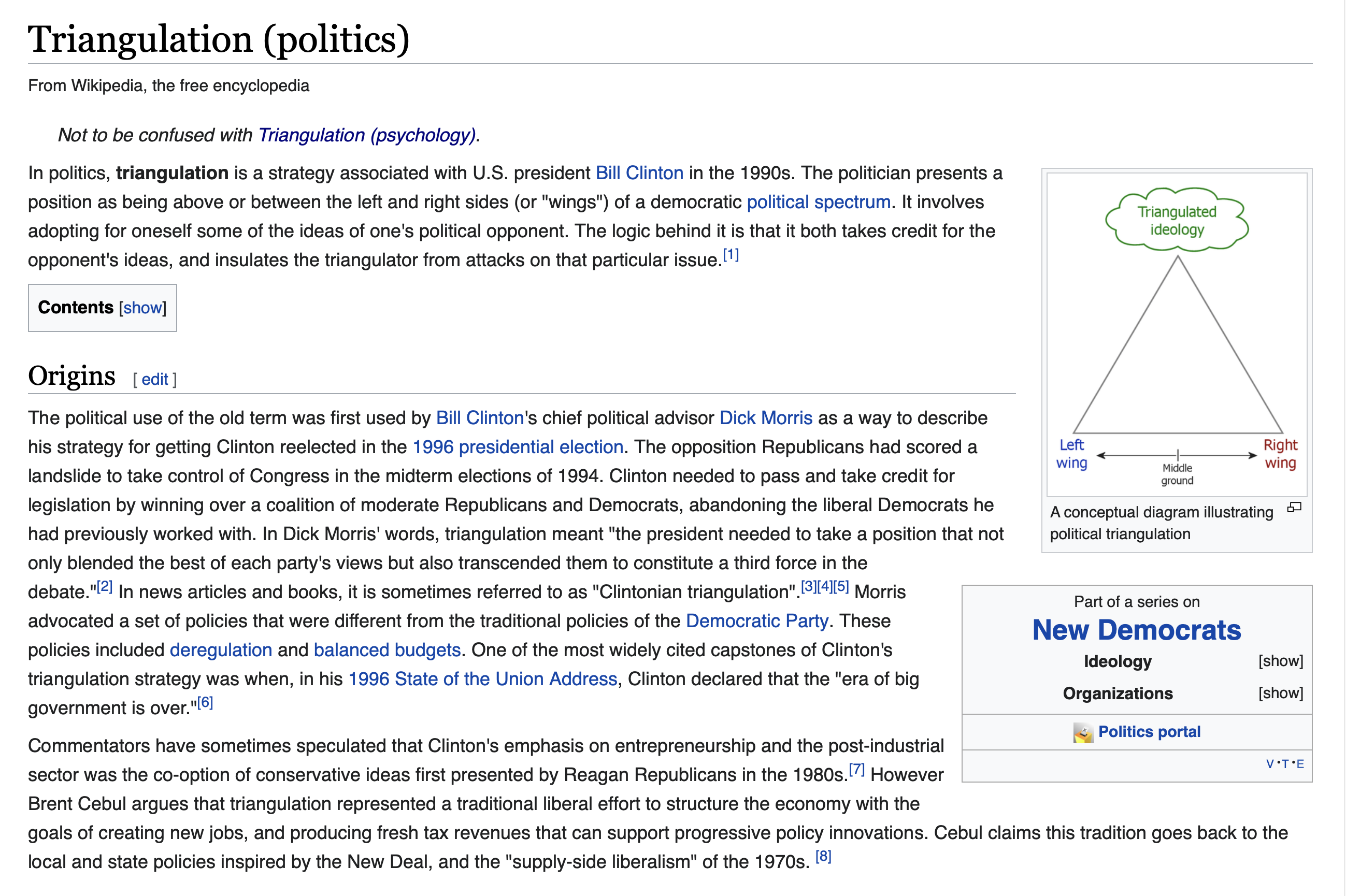Click the enlarge image icon beside the diagram caption
This screenshot has width=1346, height=896.
[1294, 508]
